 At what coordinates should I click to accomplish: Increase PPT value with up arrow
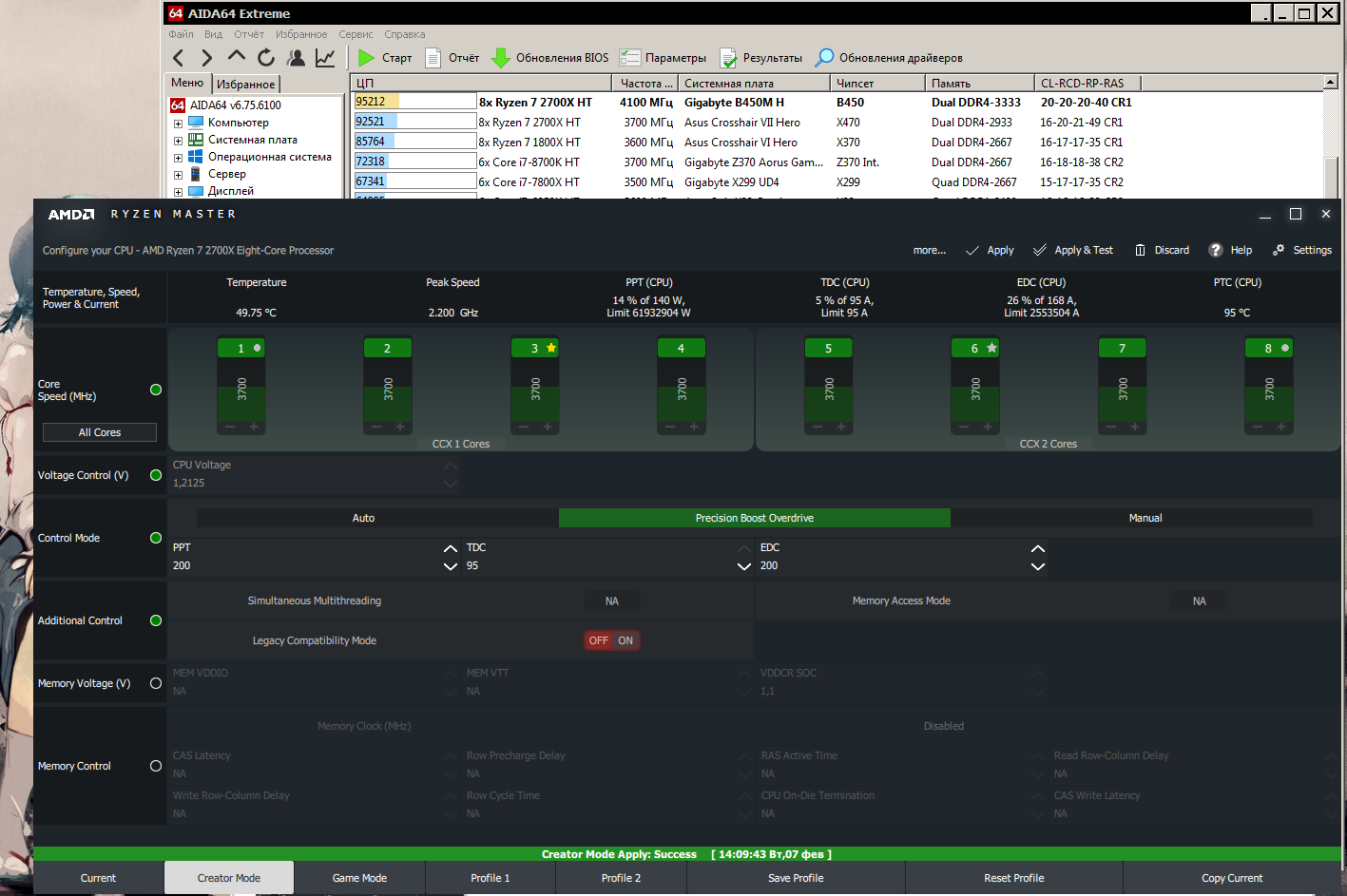pyautogui.click(x=451, y=548)
